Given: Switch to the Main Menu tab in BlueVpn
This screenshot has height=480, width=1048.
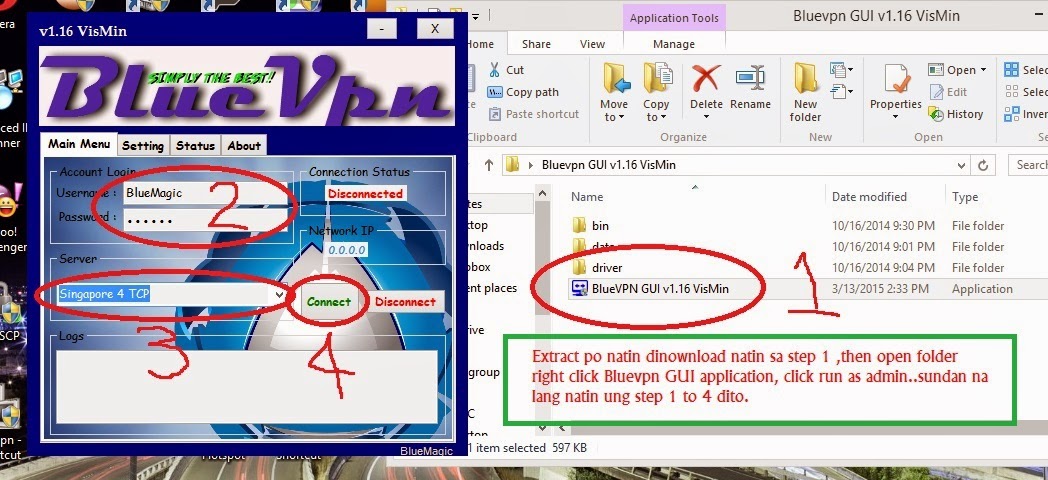Looking at the screenshot, I should (79, 144).
